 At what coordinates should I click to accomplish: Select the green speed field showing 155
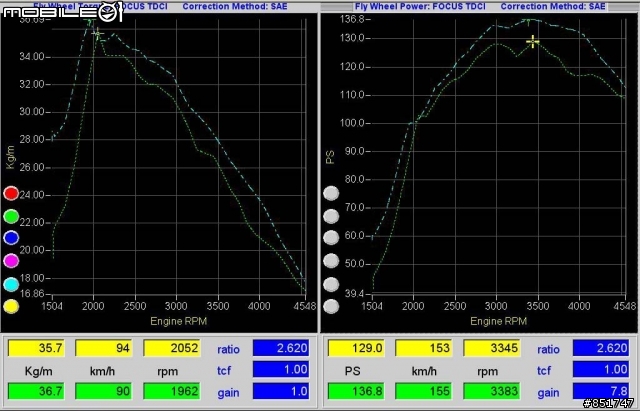[x=424, y=391]
